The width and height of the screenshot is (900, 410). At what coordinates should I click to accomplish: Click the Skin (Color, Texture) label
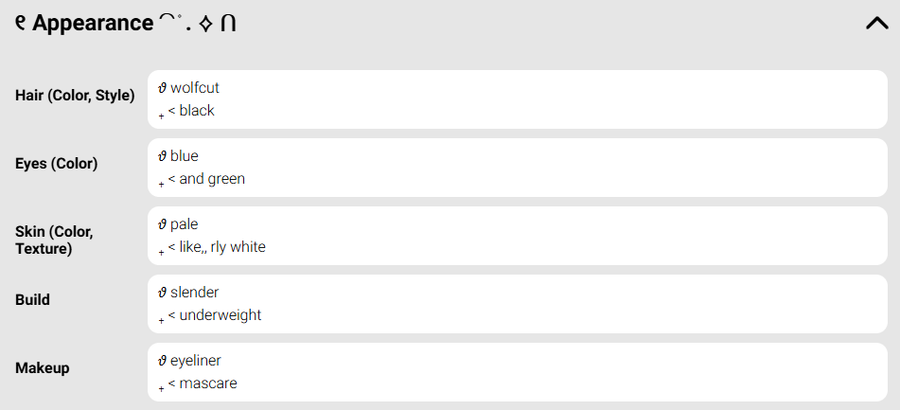pyautogui.click(x=54, y=240)
